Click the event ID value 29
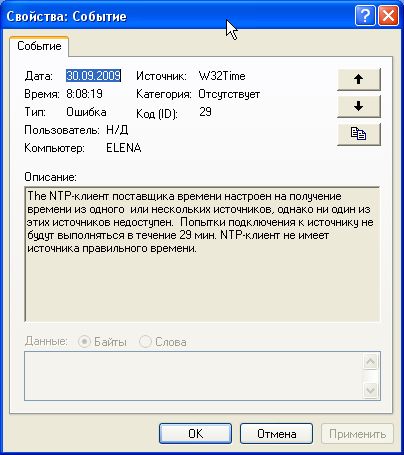Image resolution: width=404 pixels, height=455 pixels. (205, 112)
